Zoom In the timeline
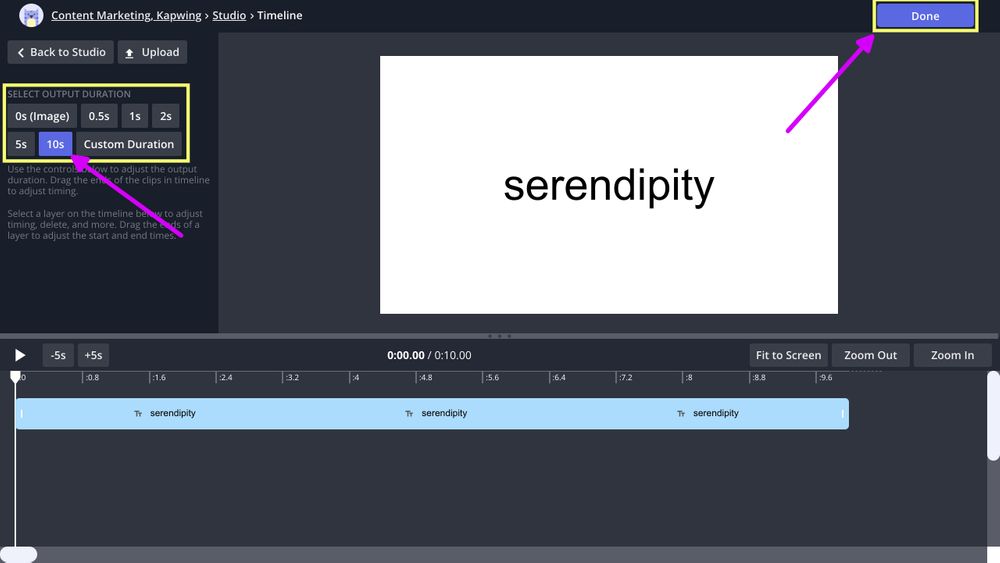Viewport: 1000px width, 563px height. (952, 355)
